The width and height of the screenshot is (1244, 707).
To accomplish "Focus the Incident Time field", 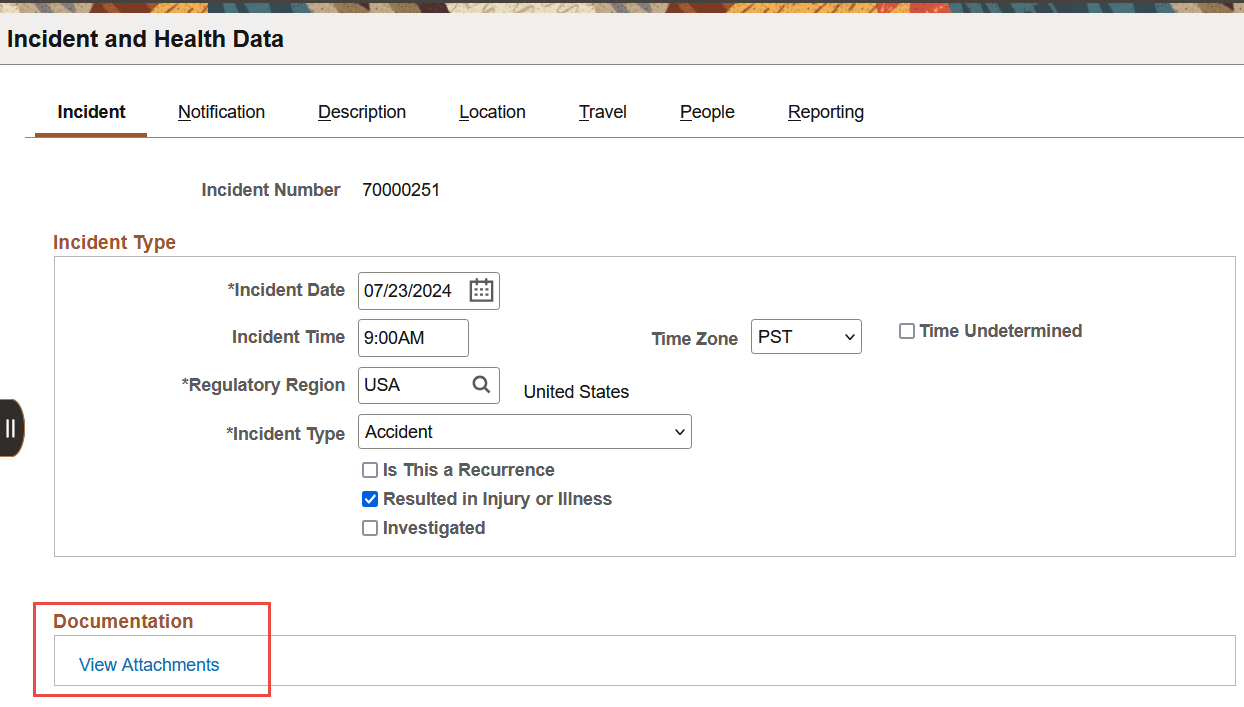I will tap(413, 338).
